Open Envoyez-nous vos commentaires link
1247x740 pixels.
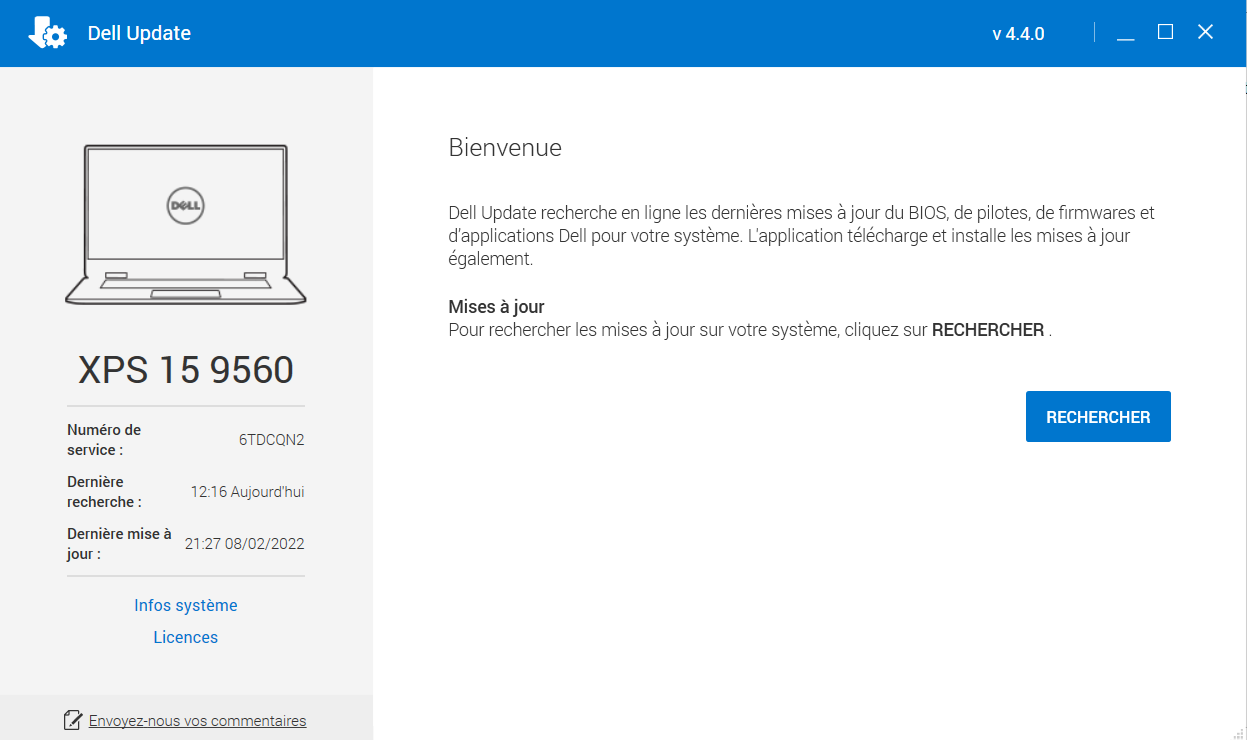pos(197,720)
